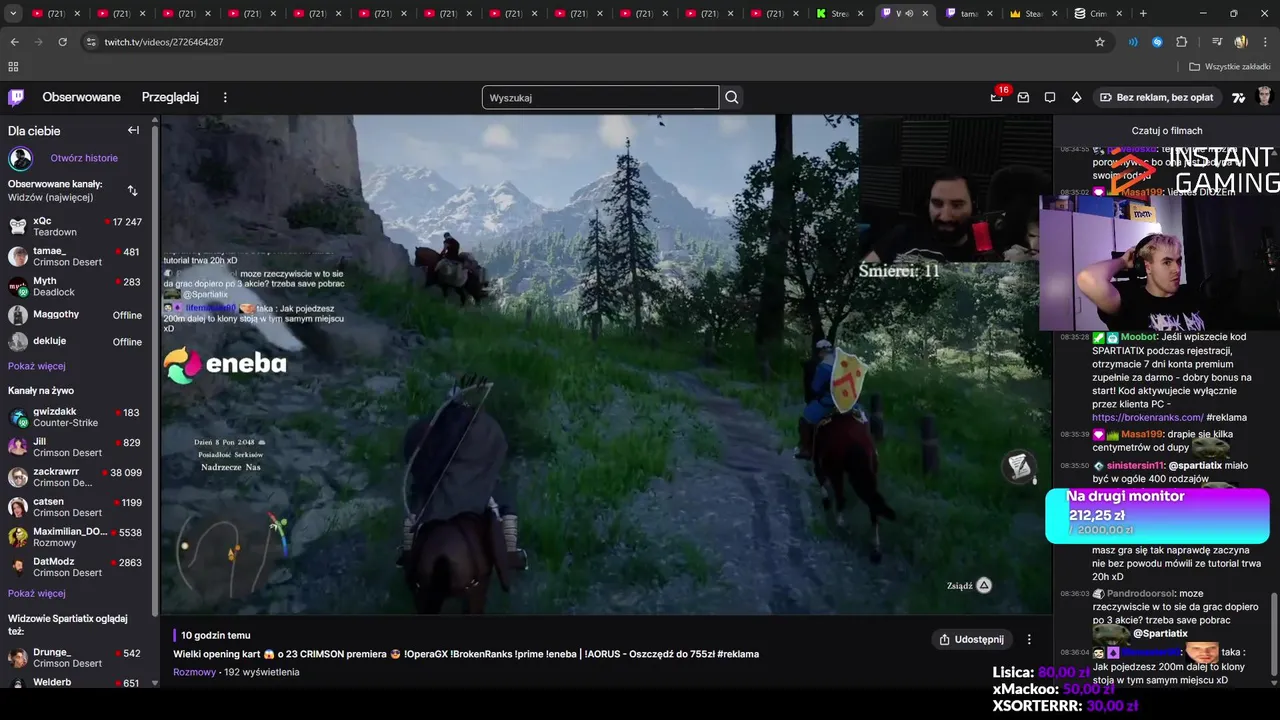Viewport: 1280px width, 720px height.
Task: Click the video player to pause
Action: 606,364
